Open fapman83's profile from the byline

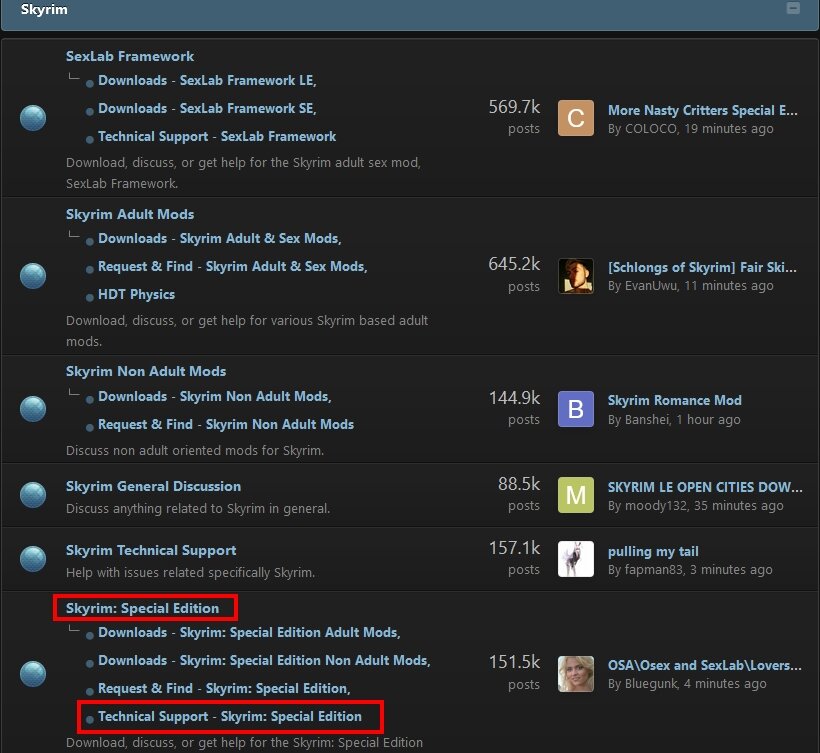point(654,569)
